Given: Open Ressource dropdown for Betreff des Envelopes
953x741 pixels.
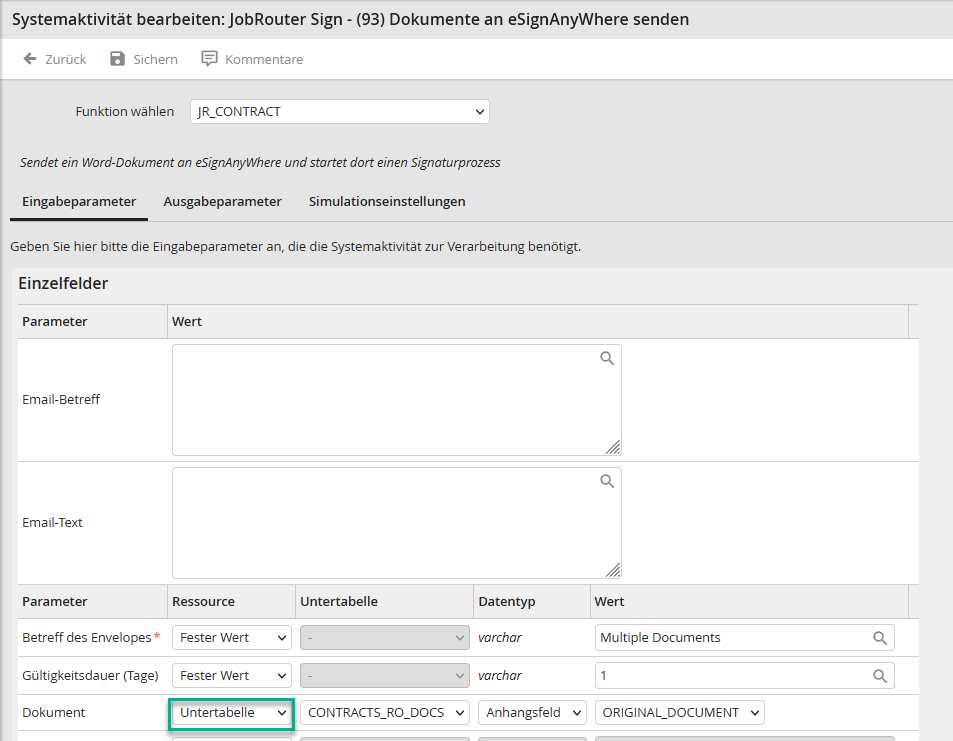Looking at the screenshot, I should coord(231,638).
